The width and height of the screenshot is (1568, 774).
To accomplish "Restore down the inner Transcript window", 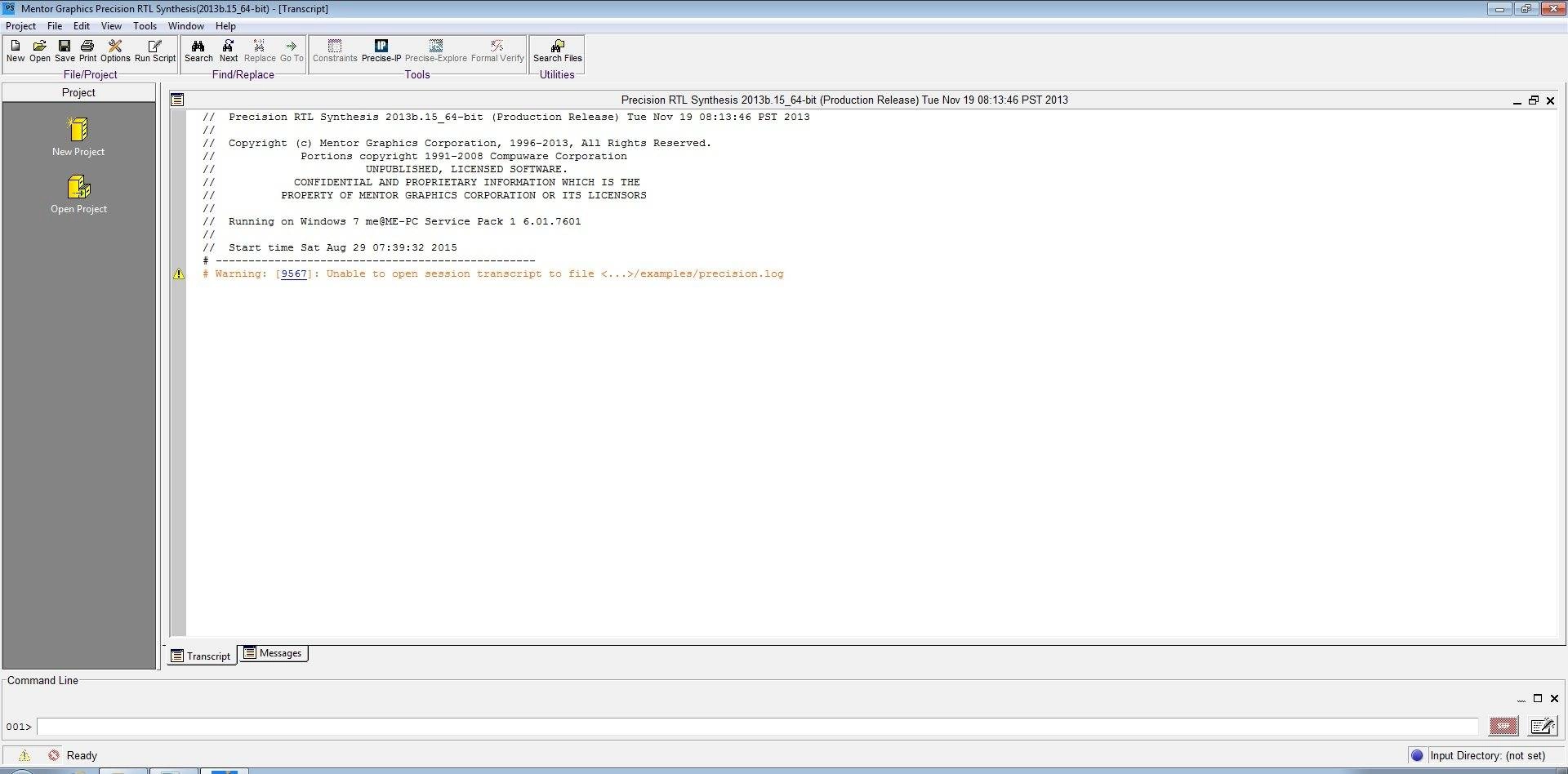I will pos(1534,100).
